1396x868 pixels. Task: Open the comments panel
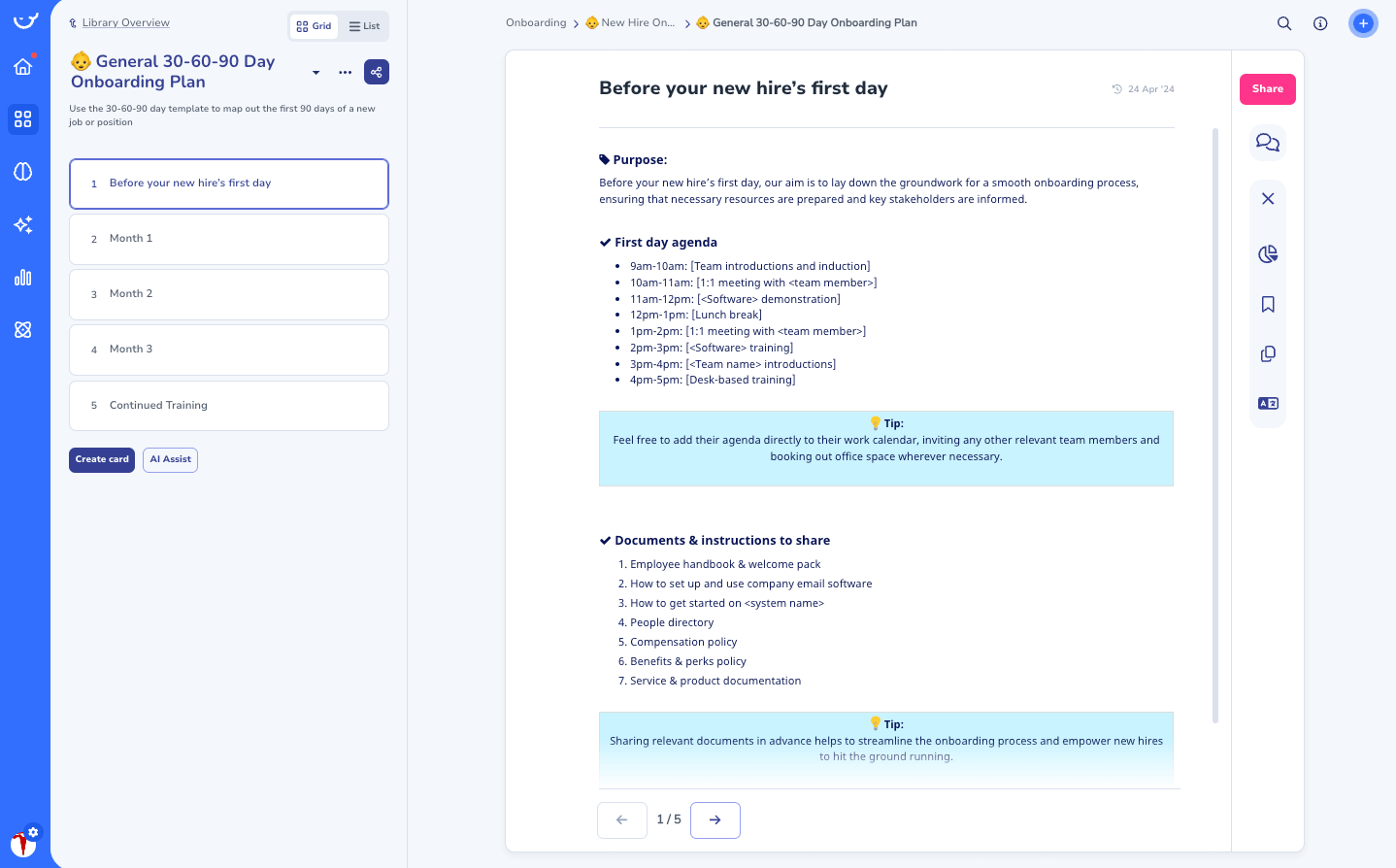pyautogui.click(x=1268, y=142)
